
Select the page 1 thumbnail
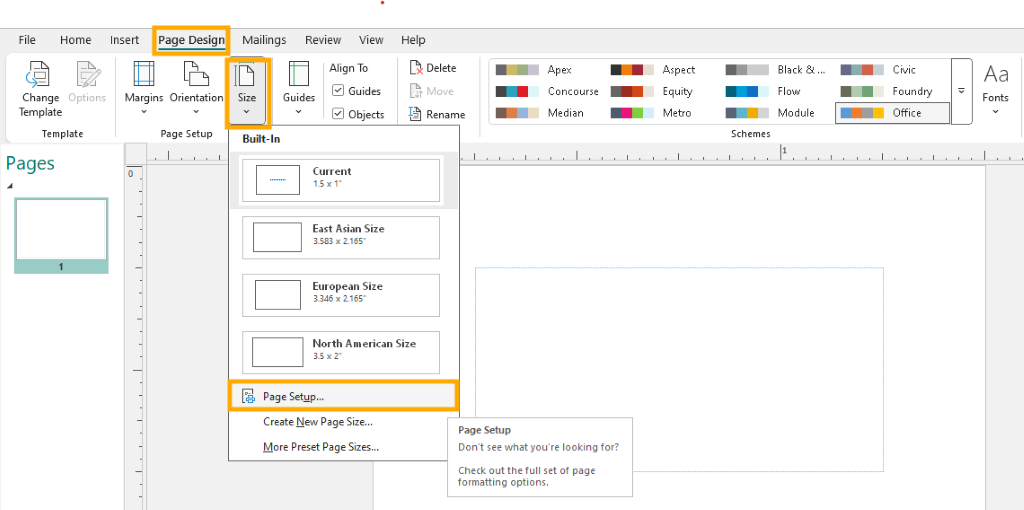pos(61,235)
